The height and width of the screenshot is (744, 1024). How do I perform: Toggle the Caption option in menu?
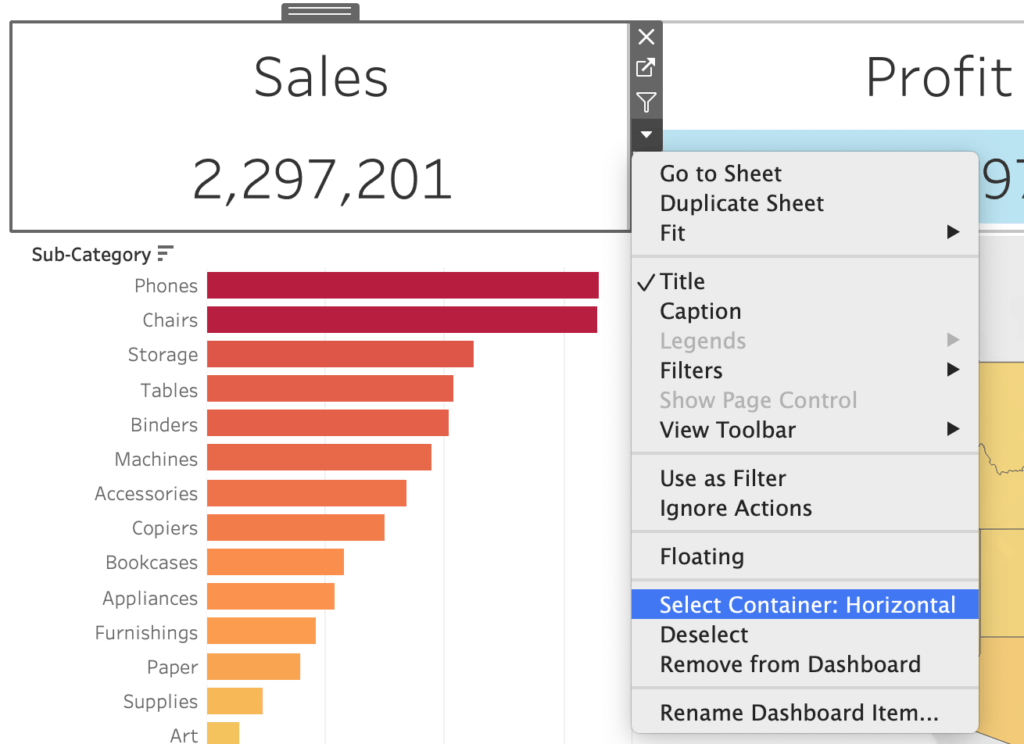click(x=700, y=312)
